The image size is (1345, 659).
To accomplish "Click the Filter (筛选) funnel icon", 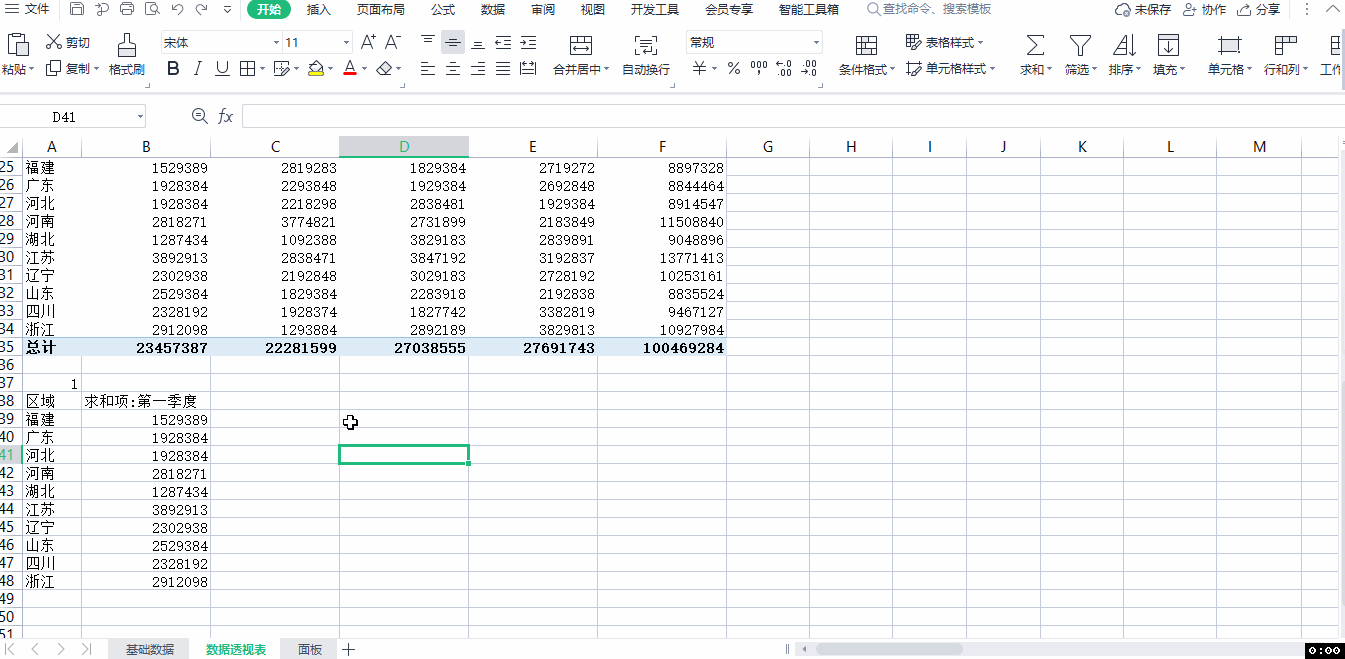I will coord(1080,45).
